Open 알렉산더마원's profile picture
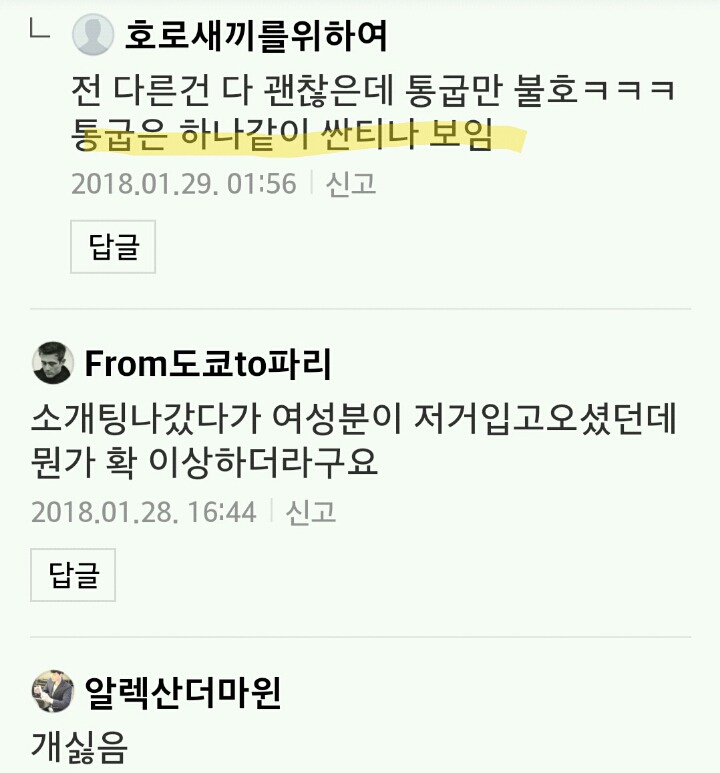 coord(53,691)
